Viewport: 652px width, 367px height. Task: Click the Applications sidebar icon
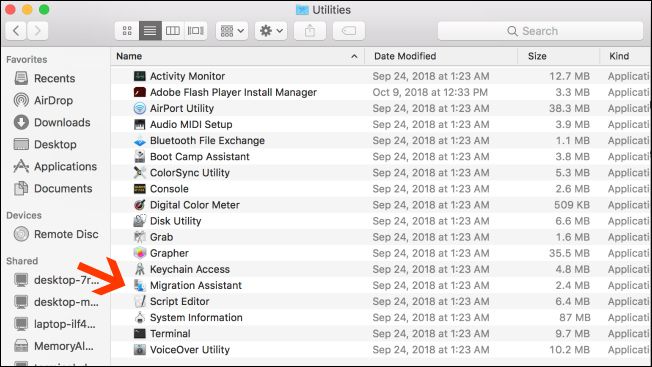click(x=21, y=166)
